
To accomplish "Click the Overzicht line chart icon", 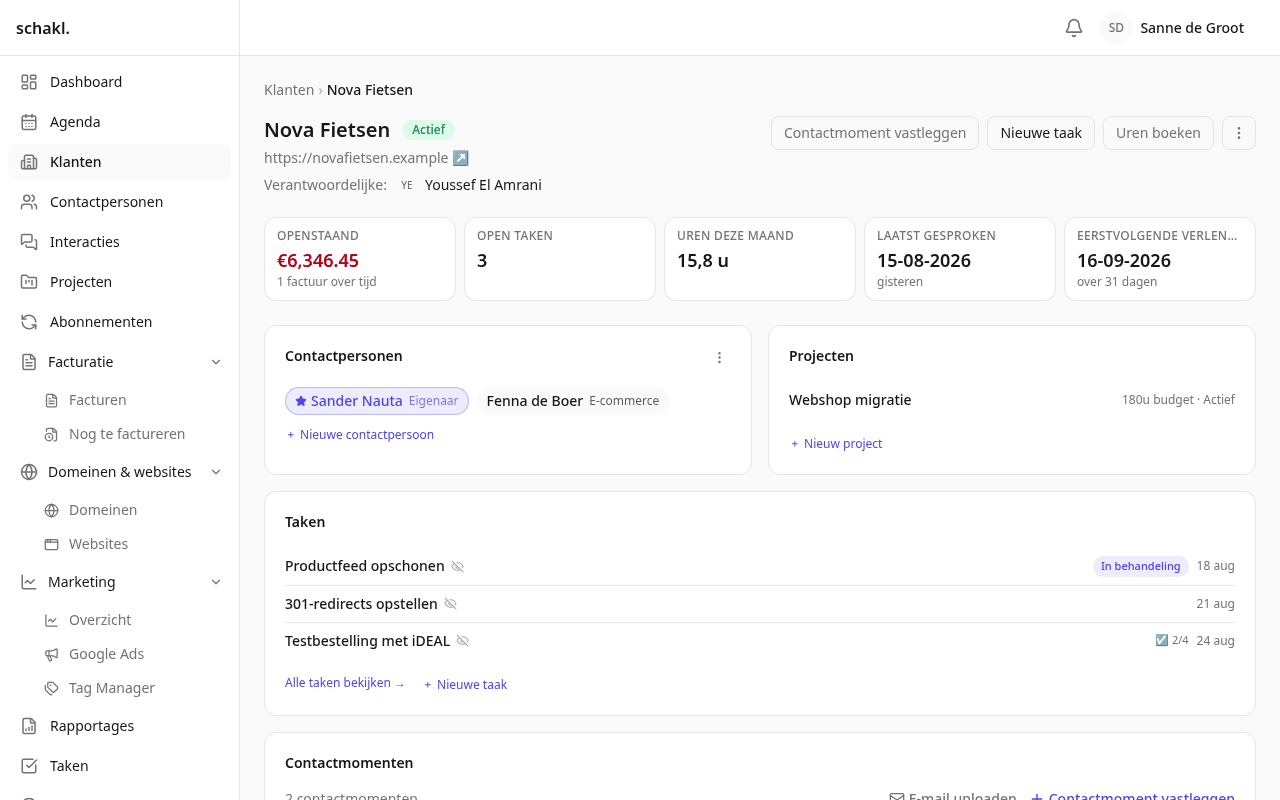I will click(51, 620).
